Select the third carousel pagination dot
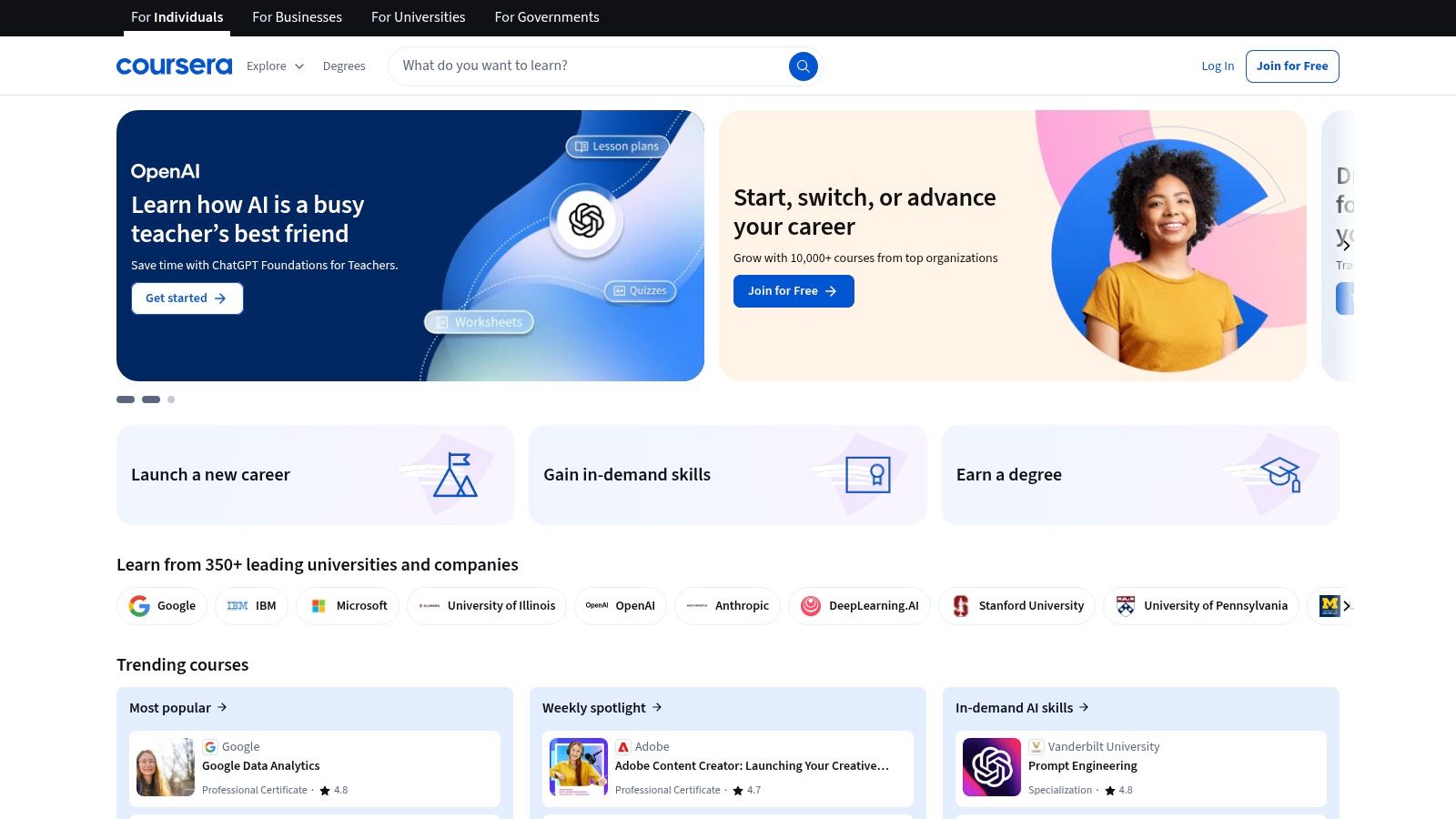 coord(170,399)
